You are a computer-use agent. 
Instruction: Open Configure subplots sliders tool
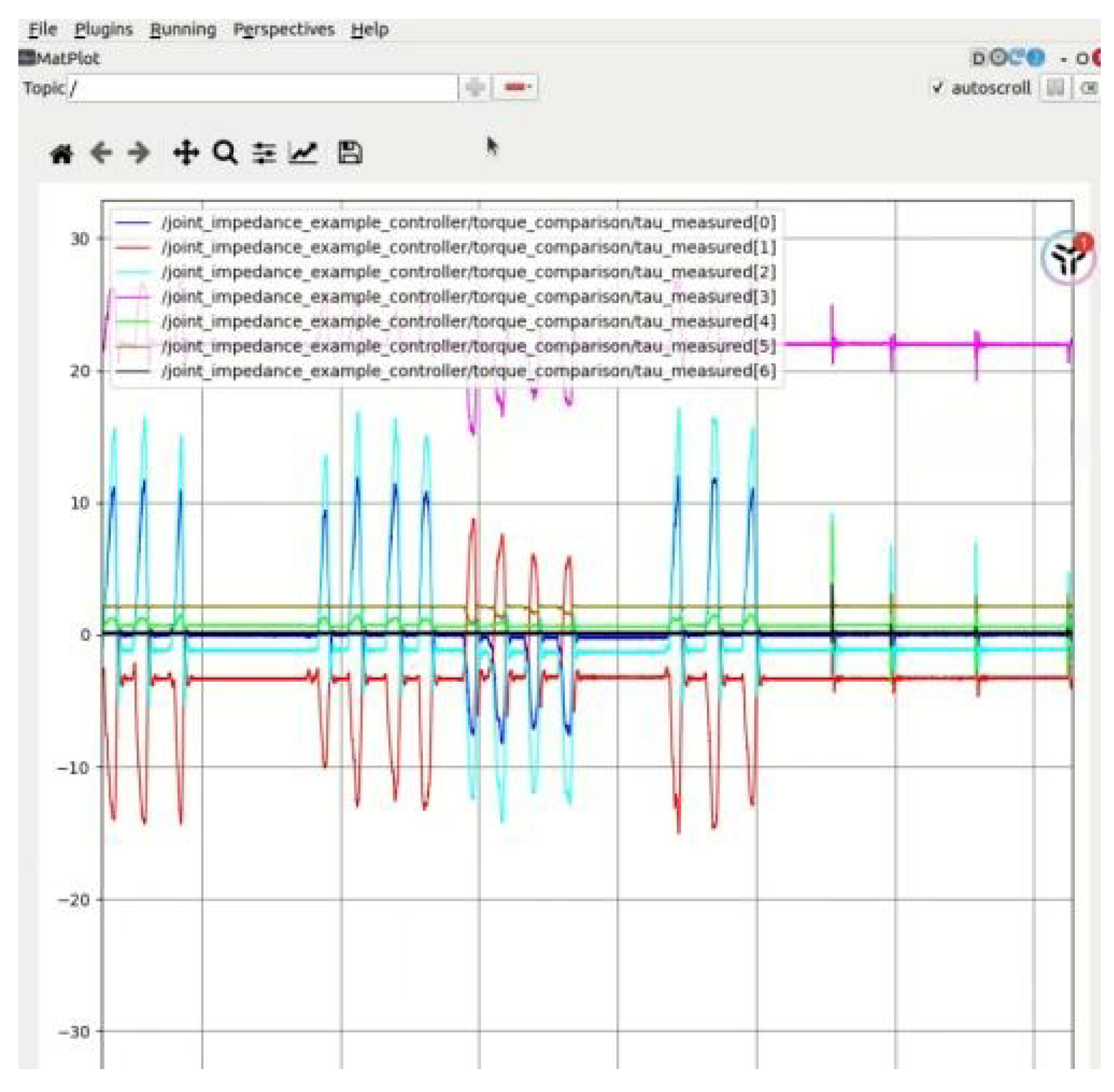point(264,153)
